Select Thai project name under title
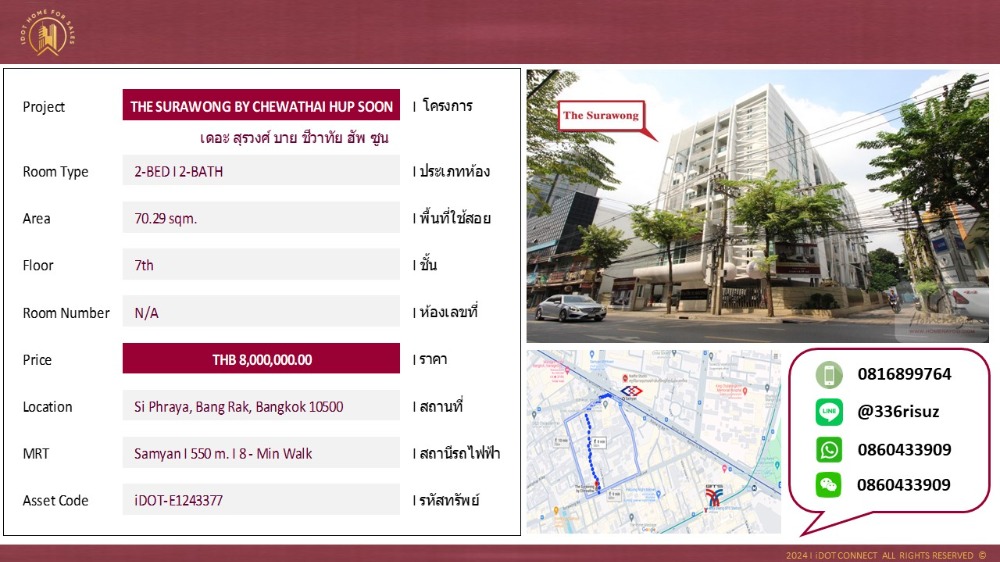The height and width of the screenshot is (562, 1000). pos(294,138)
